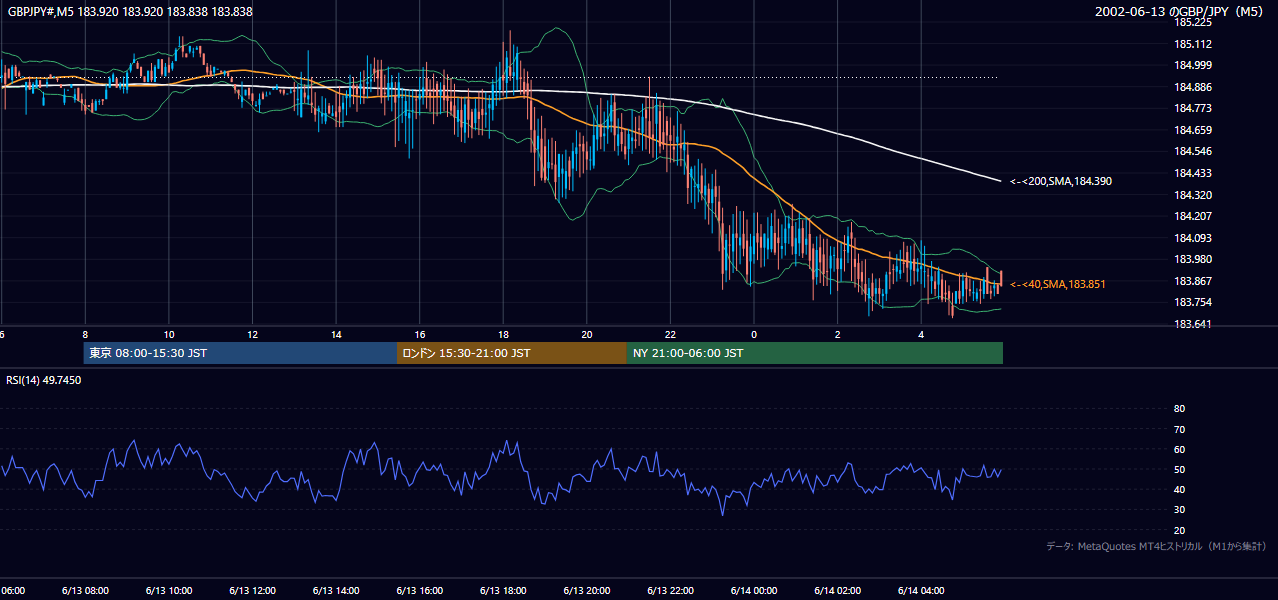Click the RSI scale value 60

pyautogui.click(x=1179, y=449)
